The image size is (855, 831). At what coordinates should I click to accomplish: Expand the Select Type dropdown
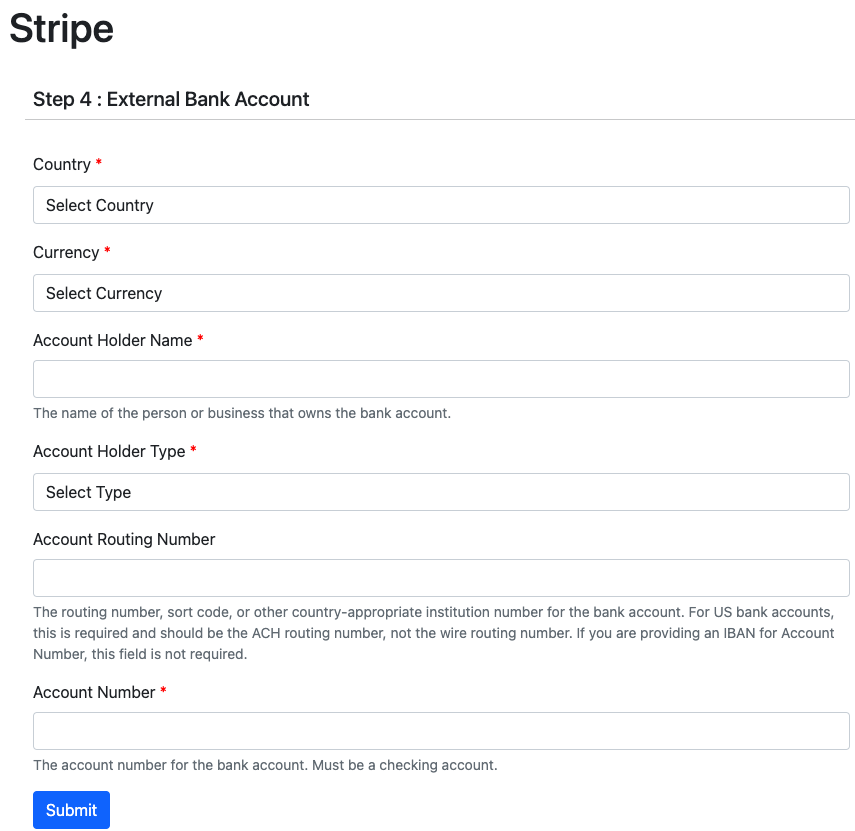coord(441,492)
